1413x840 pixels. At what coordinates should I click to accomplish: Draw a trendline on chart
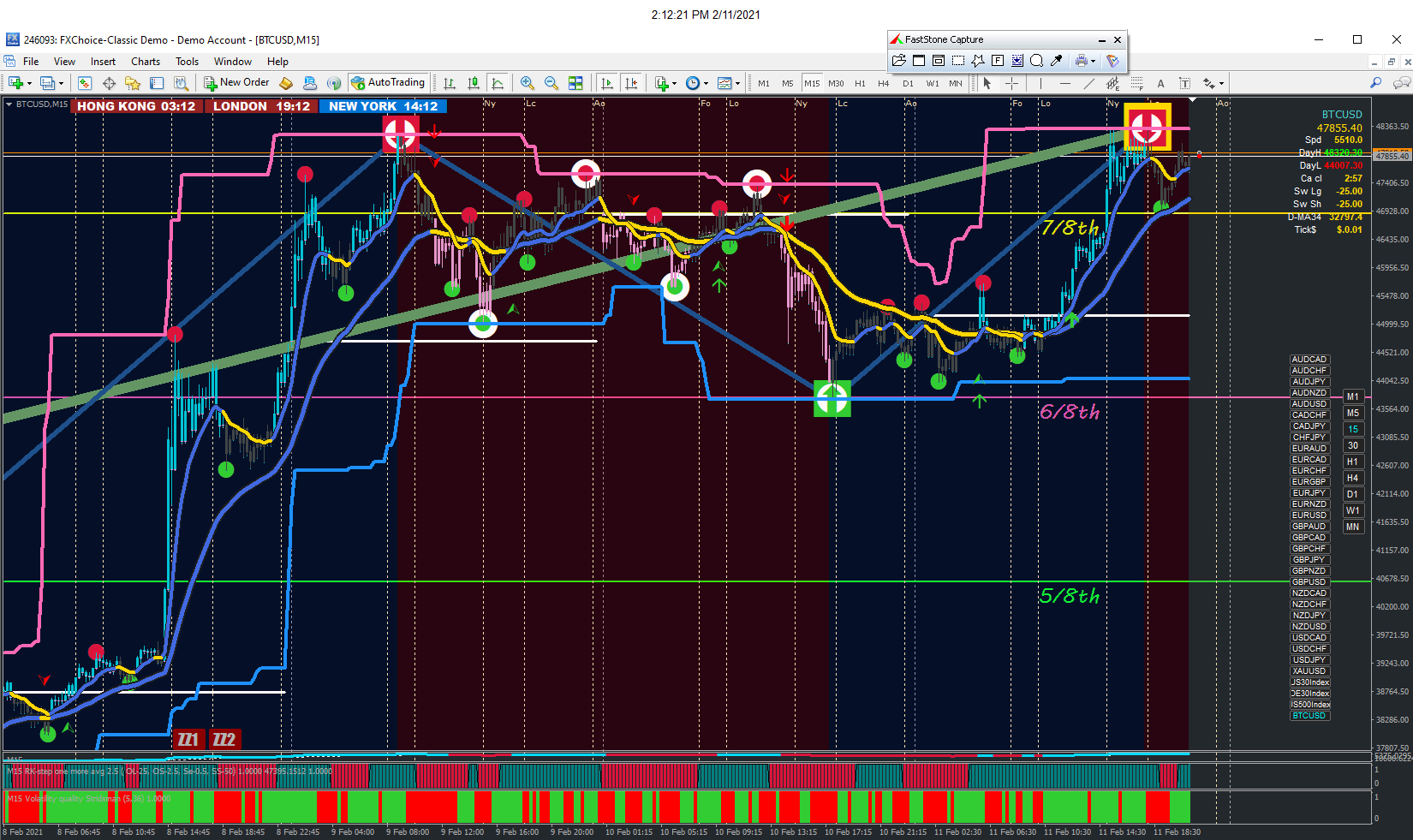click(1088, 83)
